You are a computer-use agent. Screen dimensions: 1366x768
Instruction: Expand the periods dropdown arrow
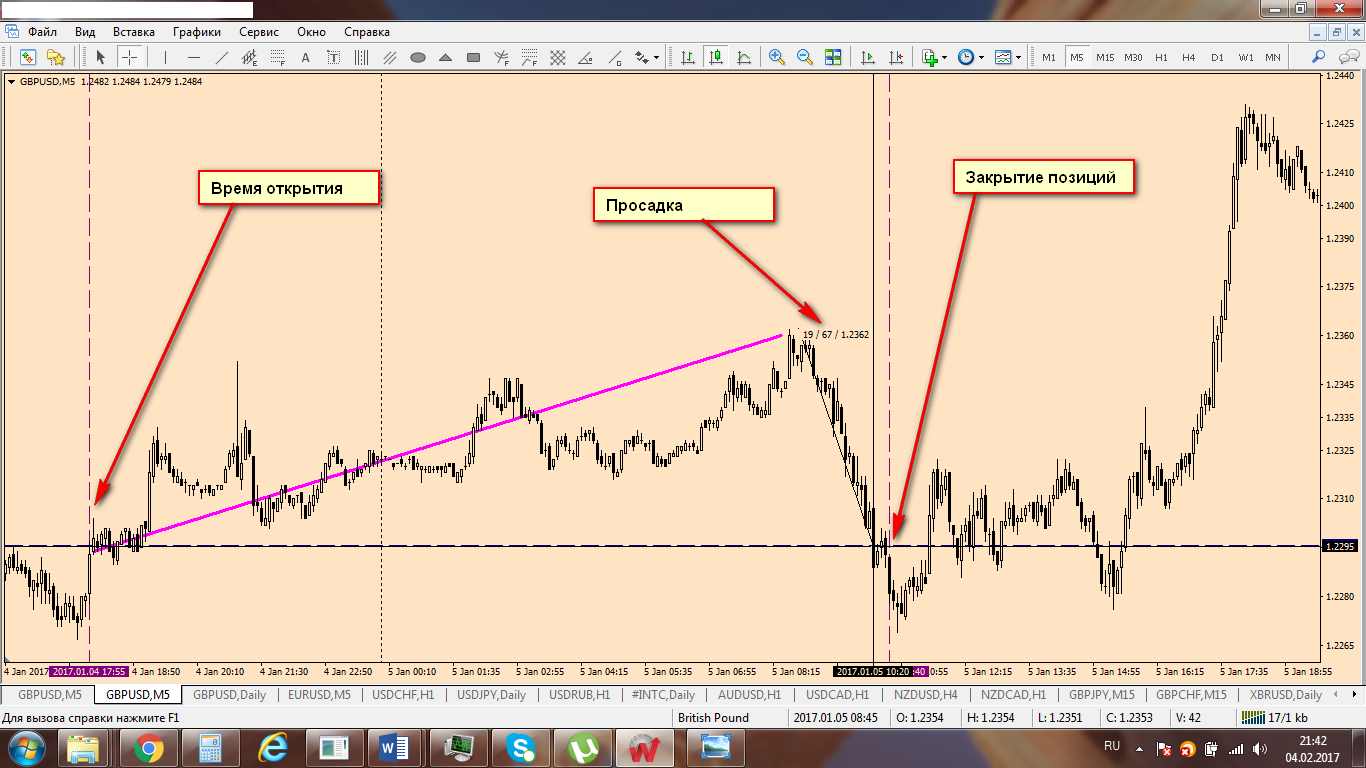pos(981,57)
